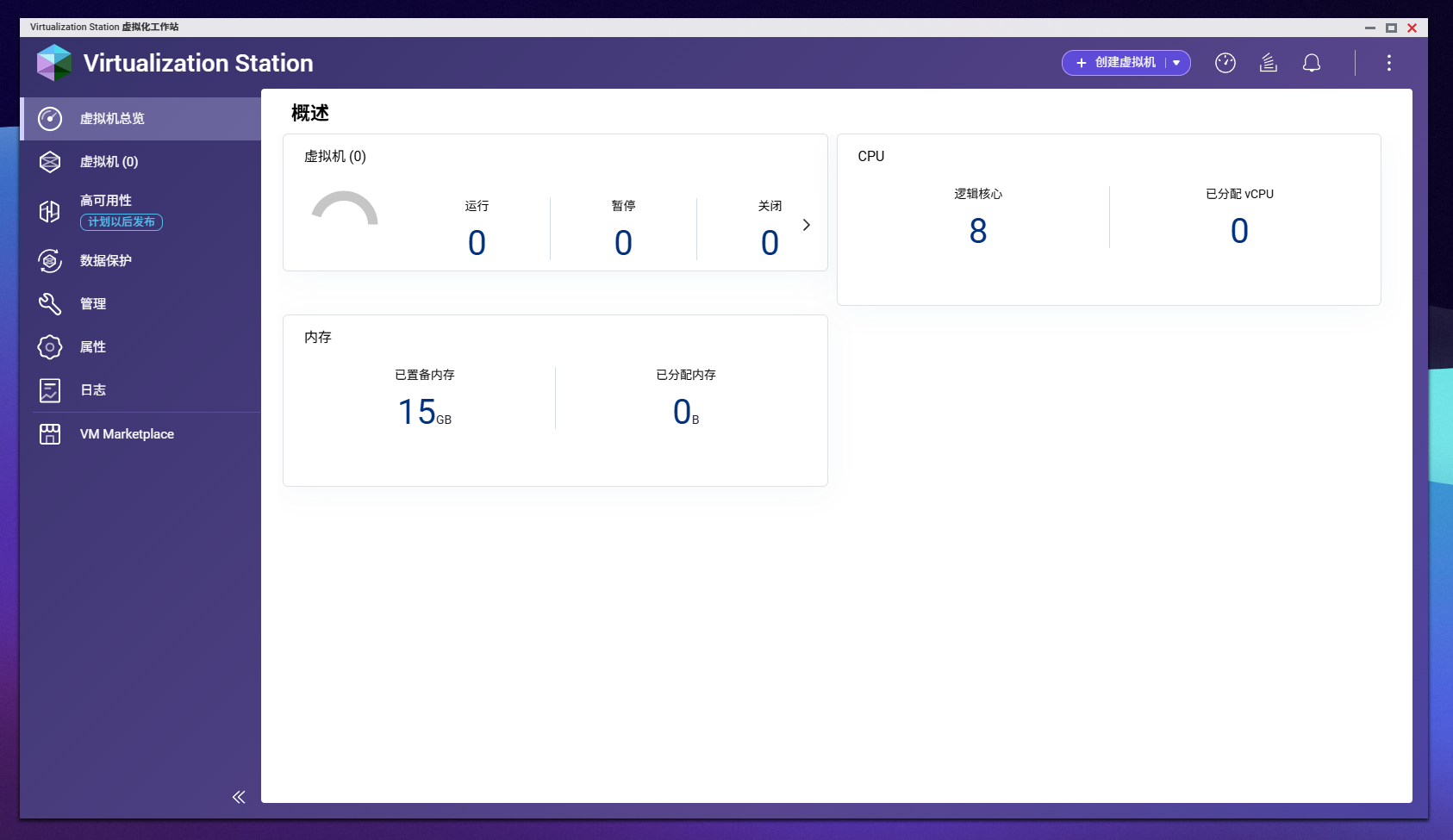Click the 逻辑核心 value 8

click(x=978, y=231)
